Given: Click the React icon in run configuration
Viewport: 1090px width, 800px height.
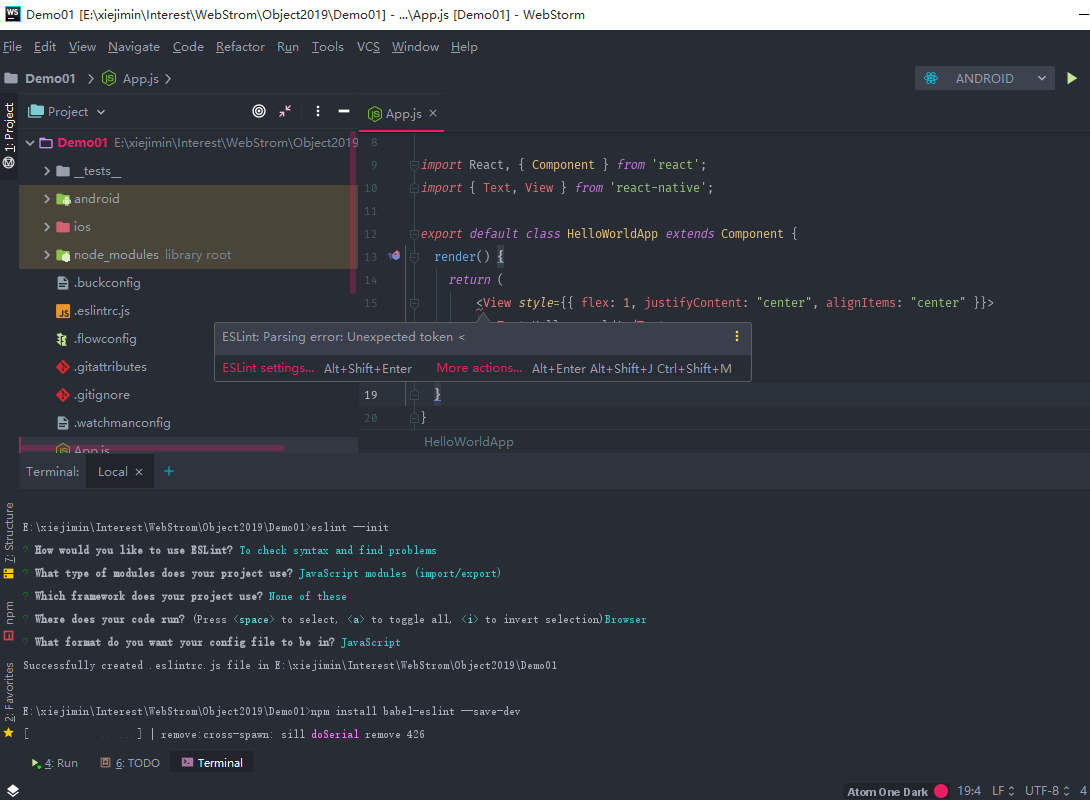Looking at the screenshot, I should [931, 79].
